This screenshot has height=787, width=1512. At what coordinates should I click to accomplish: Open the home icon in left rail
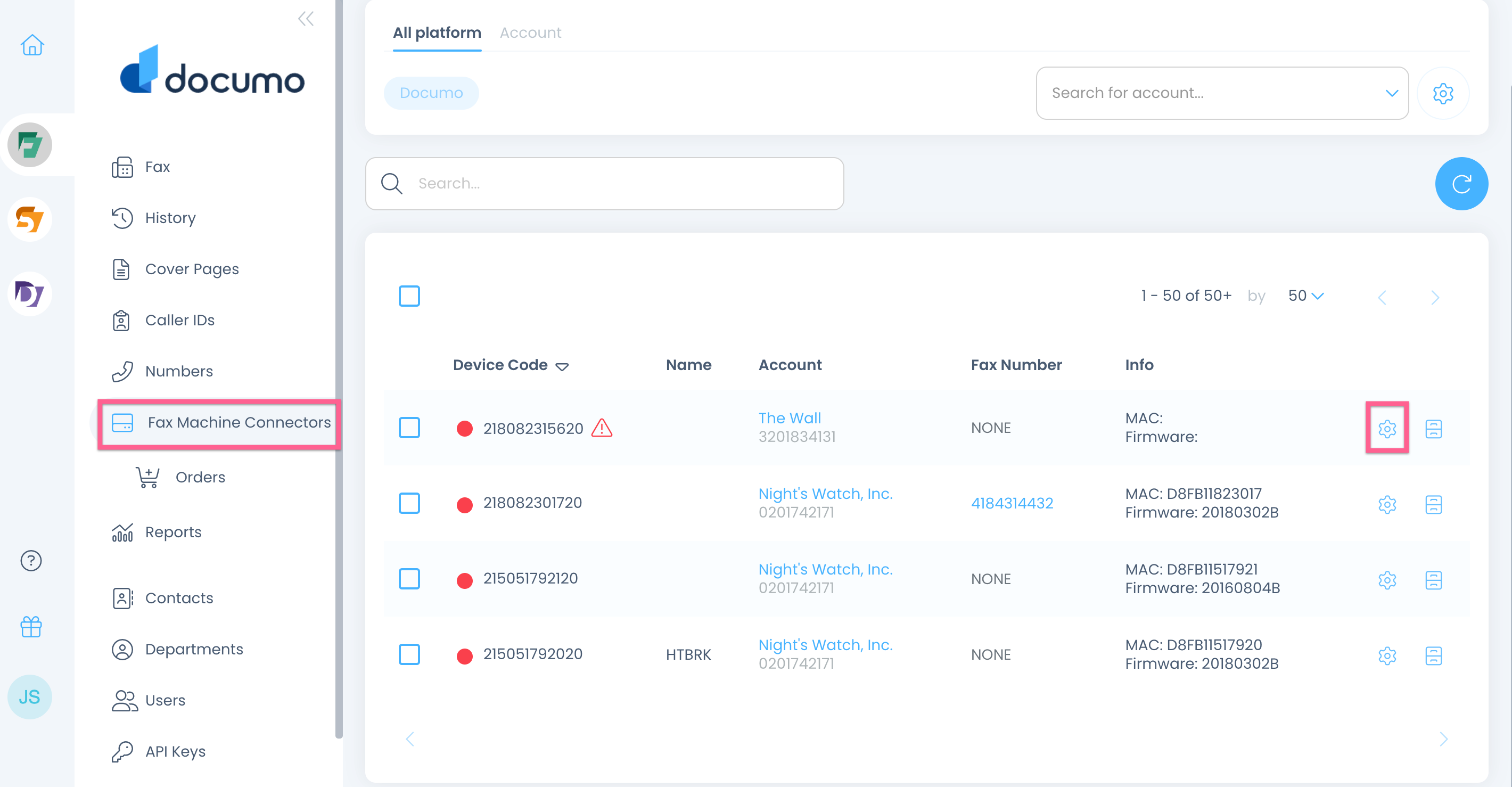[x=32, y=45]
